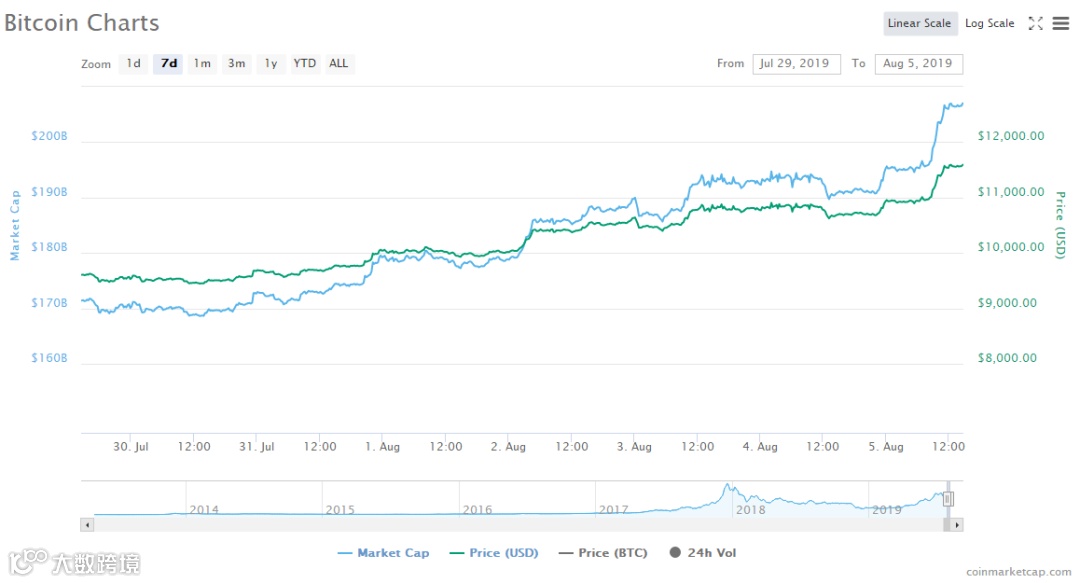The height and width of the screenshot is (583, 1080).
Task: Click the 30. Jul date axis label
Action: (131, 447)
